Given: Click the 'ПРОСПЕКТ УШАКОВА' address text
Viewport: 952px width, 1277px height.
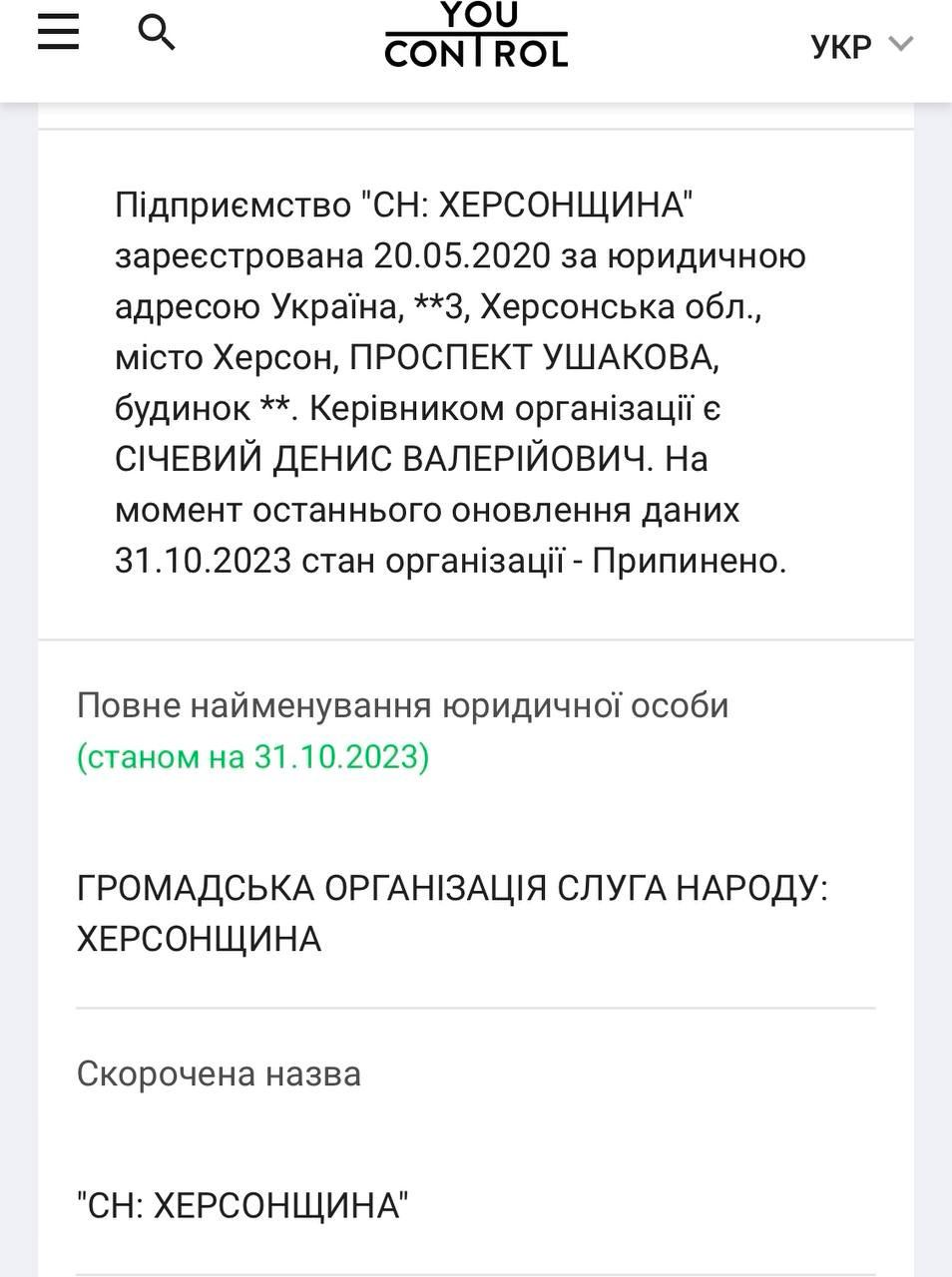Looking at the screenshot, I should (533, 357).
